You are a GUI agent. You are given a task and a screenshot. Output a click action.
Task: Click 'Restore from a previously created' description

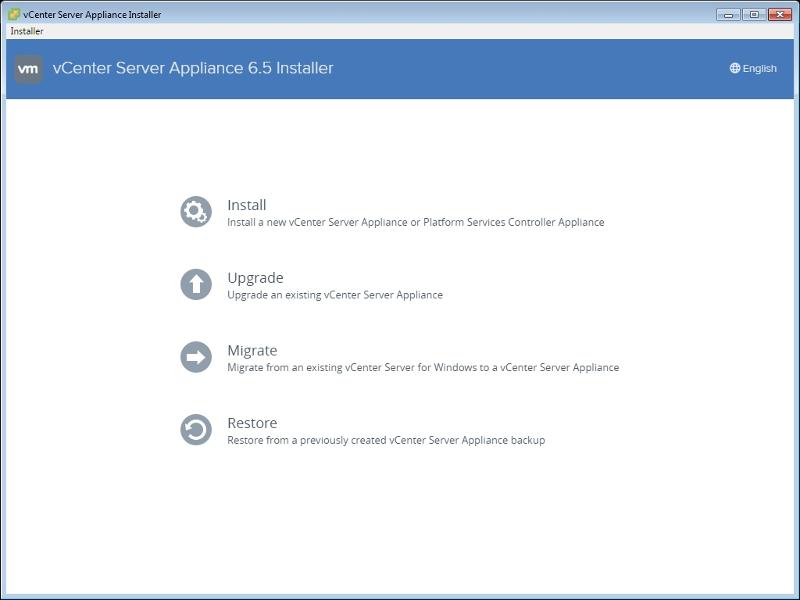[x=386, y=440]
